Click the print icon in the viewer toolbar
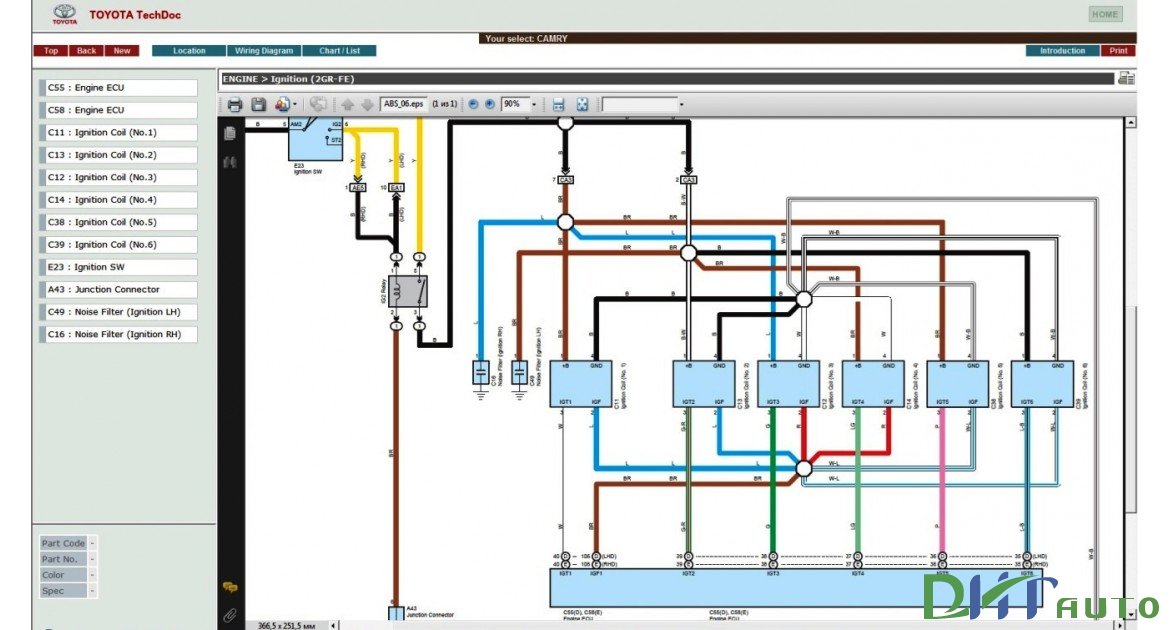The height and width of the screenshot is (630, 1170). (x=235, y=105)
